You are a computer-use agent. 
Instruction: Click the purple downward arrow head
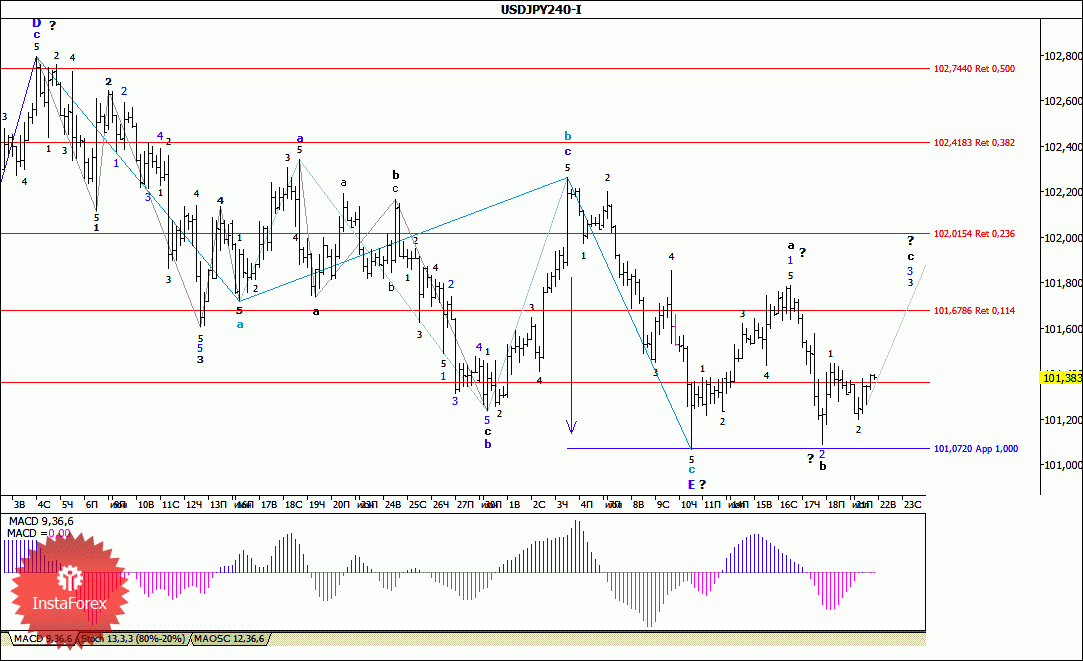point(571,428)
